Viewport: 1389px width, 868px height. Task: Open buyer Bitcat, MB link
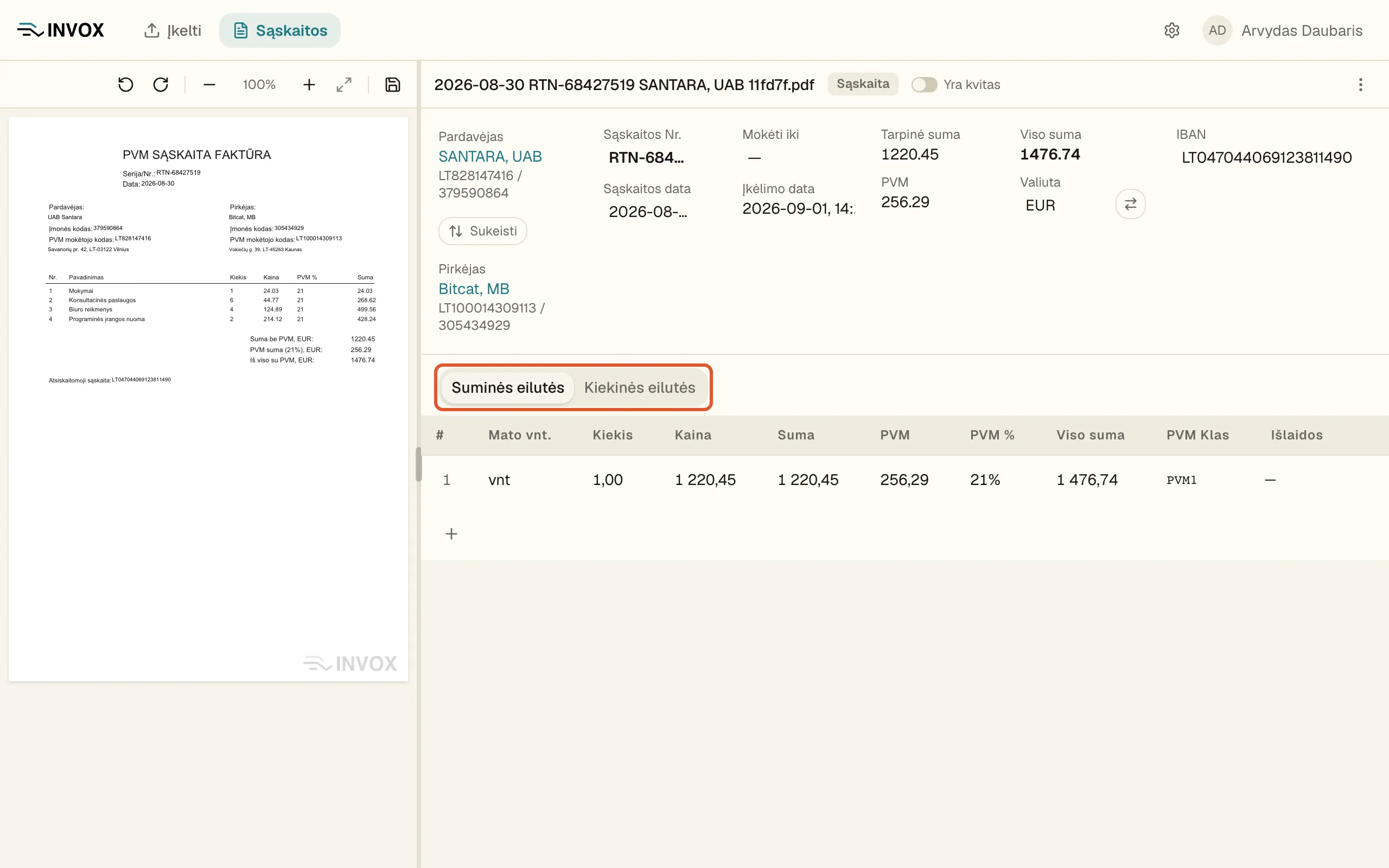(474, 289)
